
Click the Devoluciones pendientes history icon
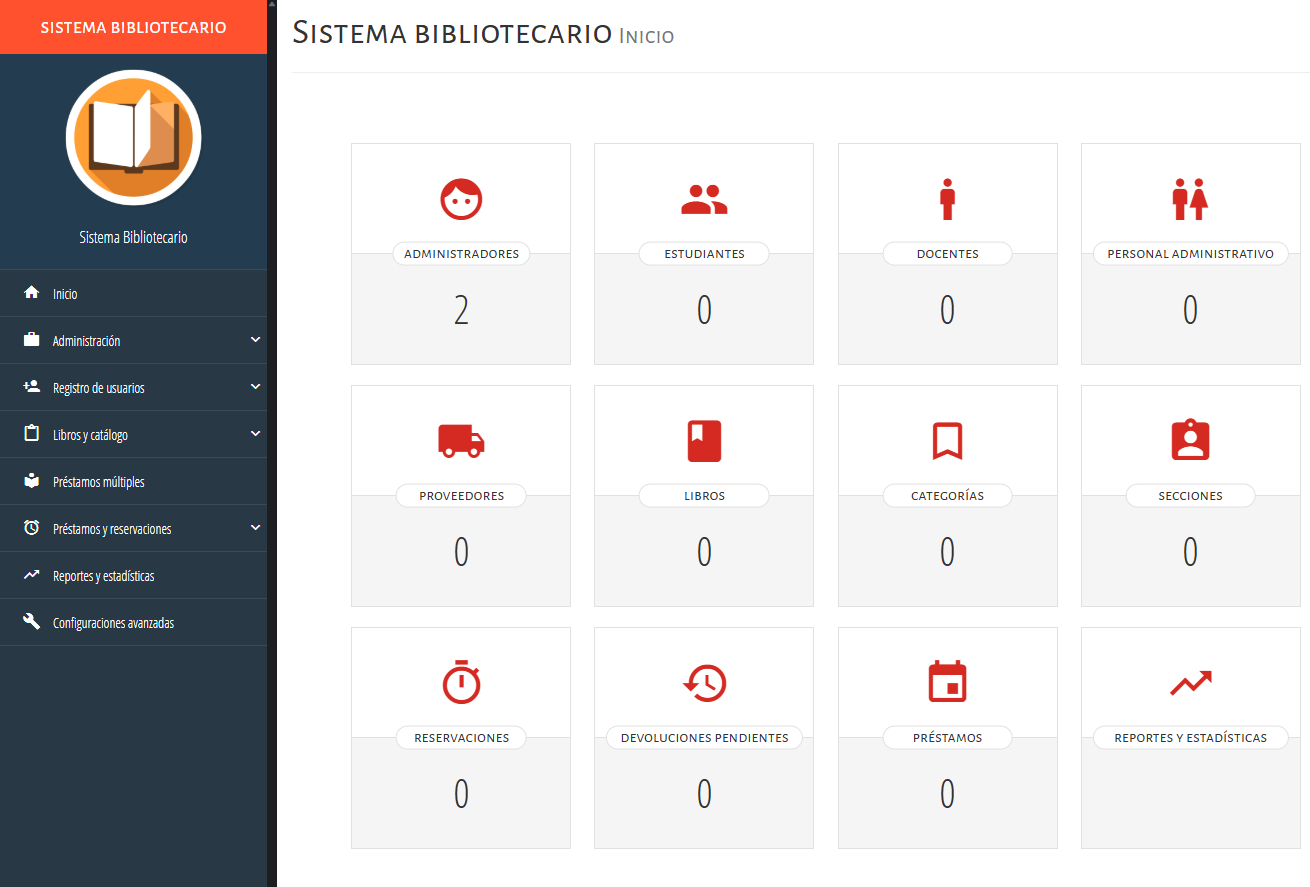[x=704, y=683]
